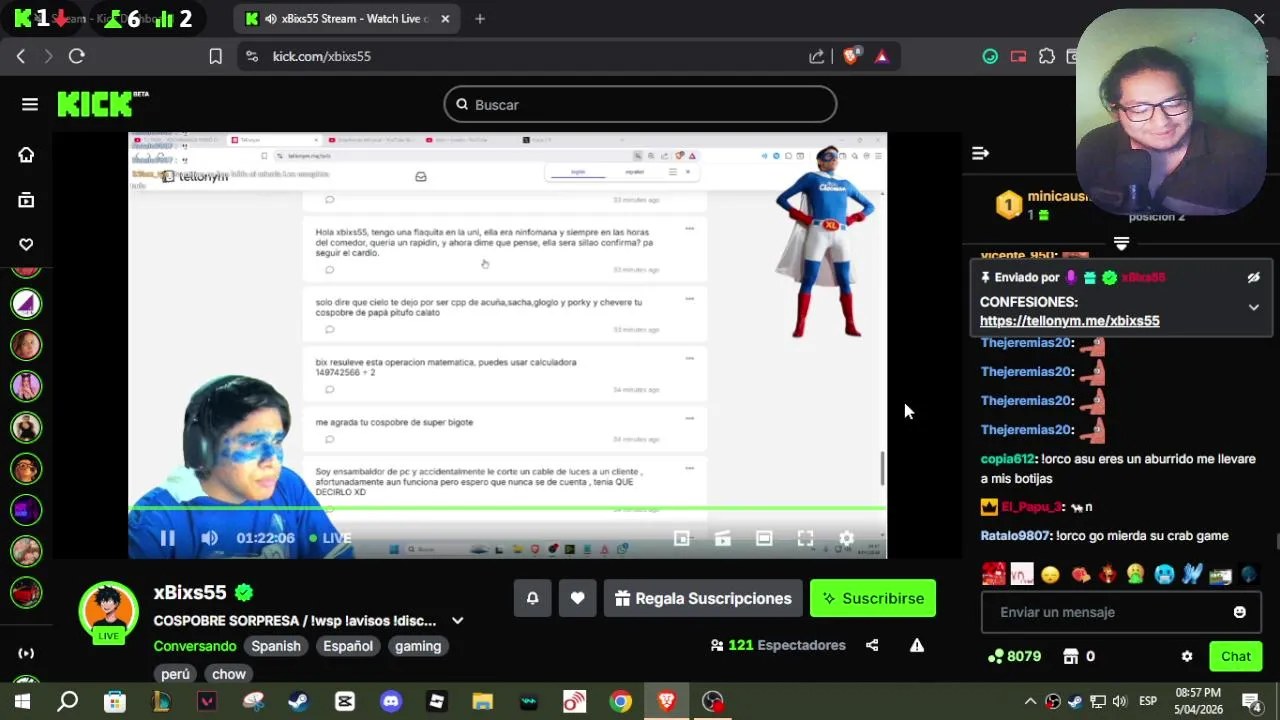Click the green video progress bar
1280x720 pixels.
click(x=507, y=508)
